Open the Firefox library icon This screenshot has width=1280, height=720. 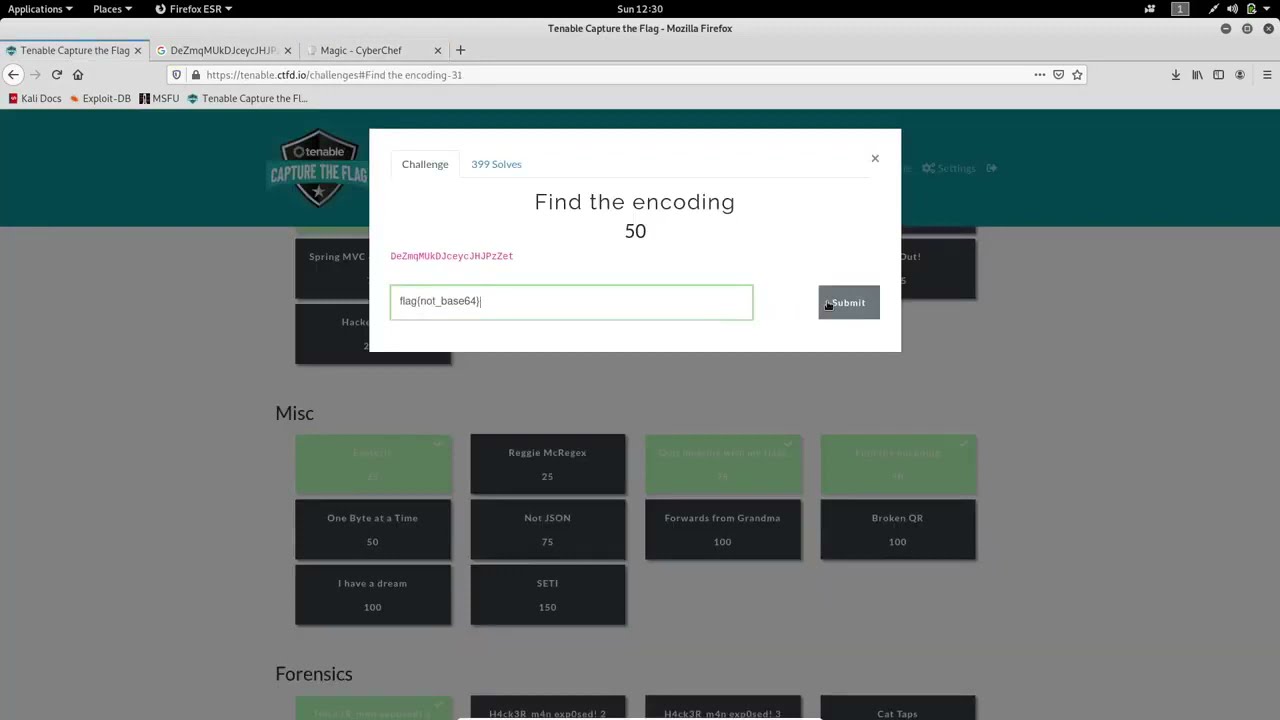1197,75
